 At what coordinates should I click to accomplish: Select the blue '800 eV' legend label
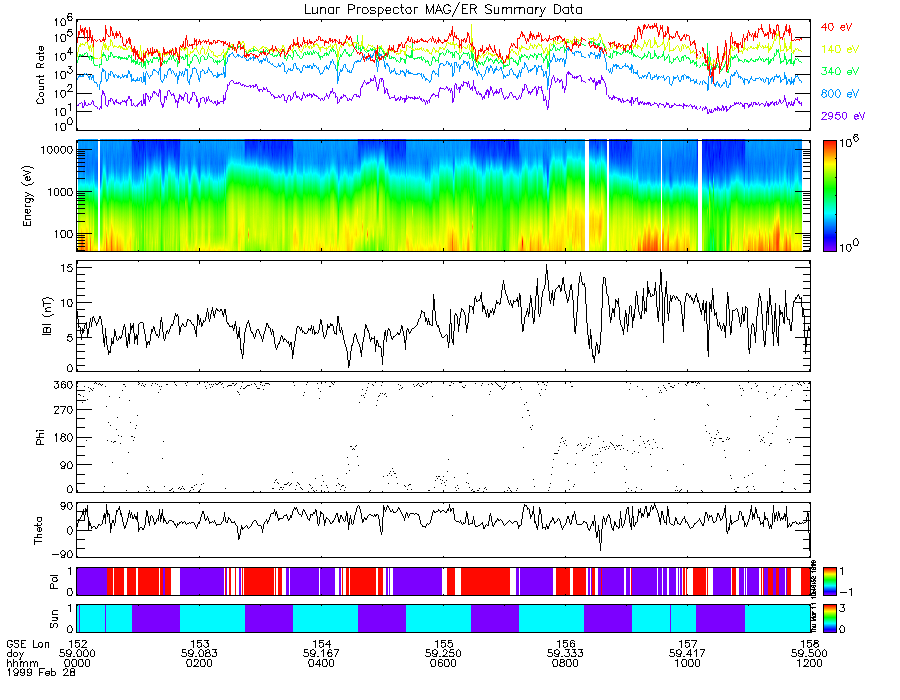(x=839, y=94)
